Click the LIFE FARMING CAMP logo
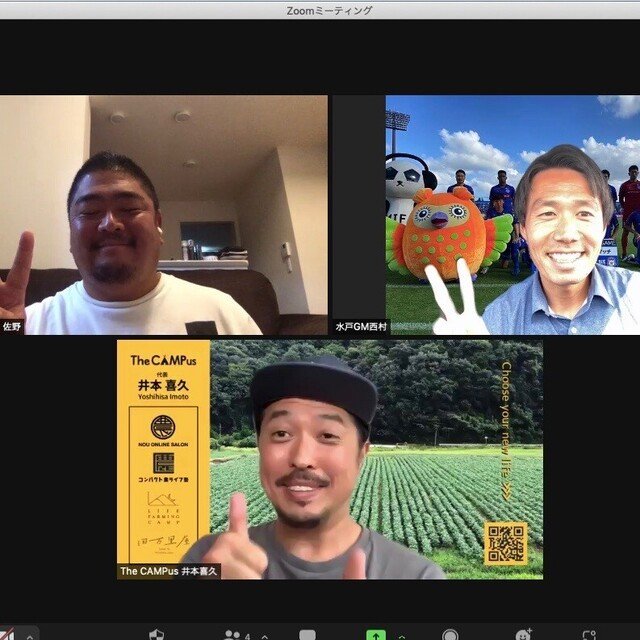 point(163,508)
